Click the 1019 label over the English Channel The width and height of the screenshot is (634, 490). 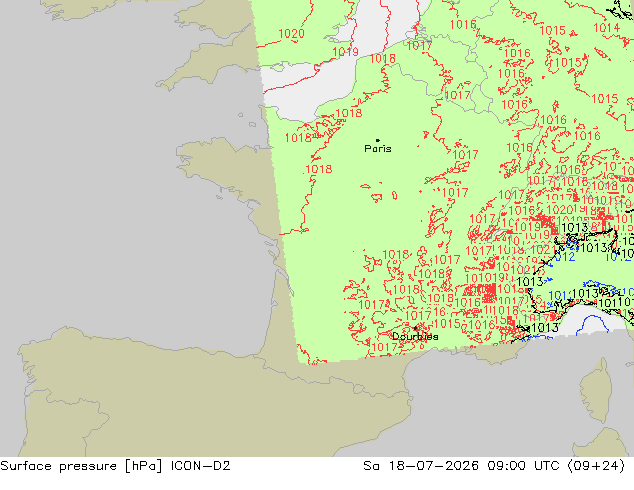(x=345, y=52)
